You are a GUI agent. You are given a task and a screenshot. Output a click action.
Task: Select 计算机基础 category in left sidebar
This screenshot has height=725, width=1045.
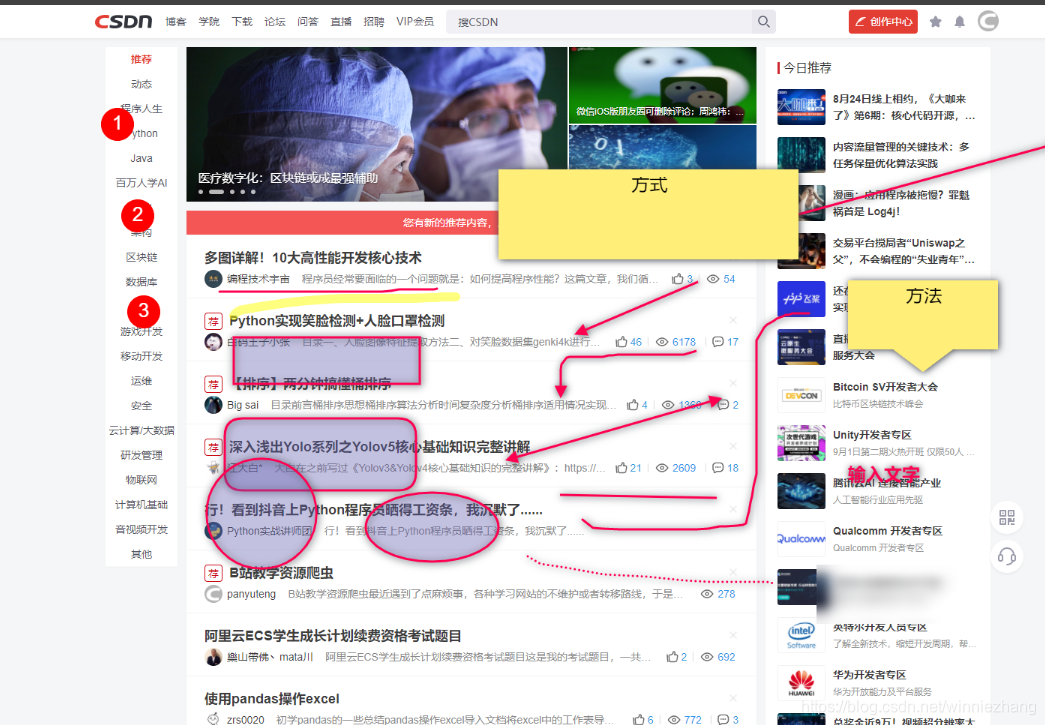click(141, 504)
